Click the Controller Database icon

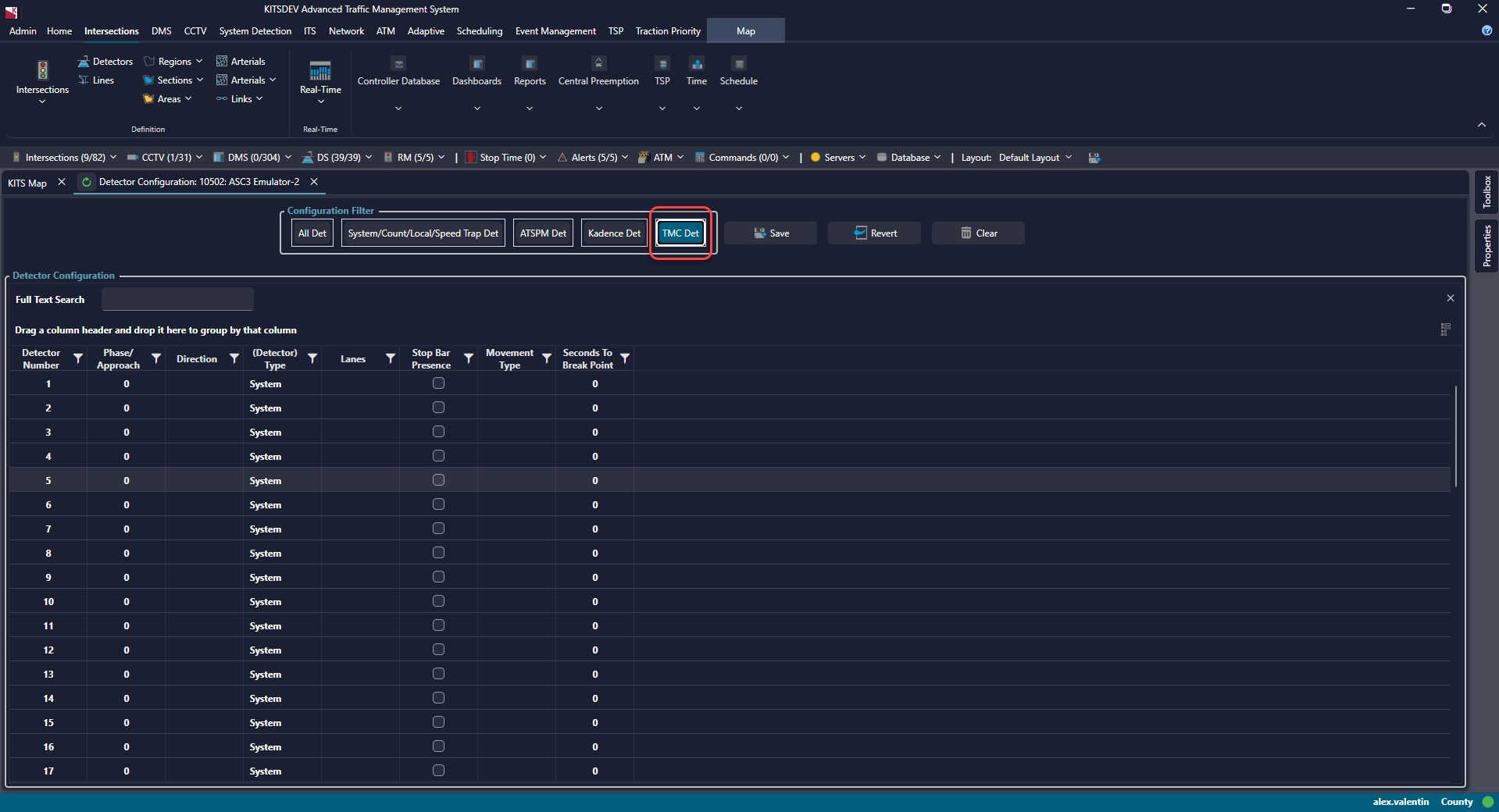[398, 64]
